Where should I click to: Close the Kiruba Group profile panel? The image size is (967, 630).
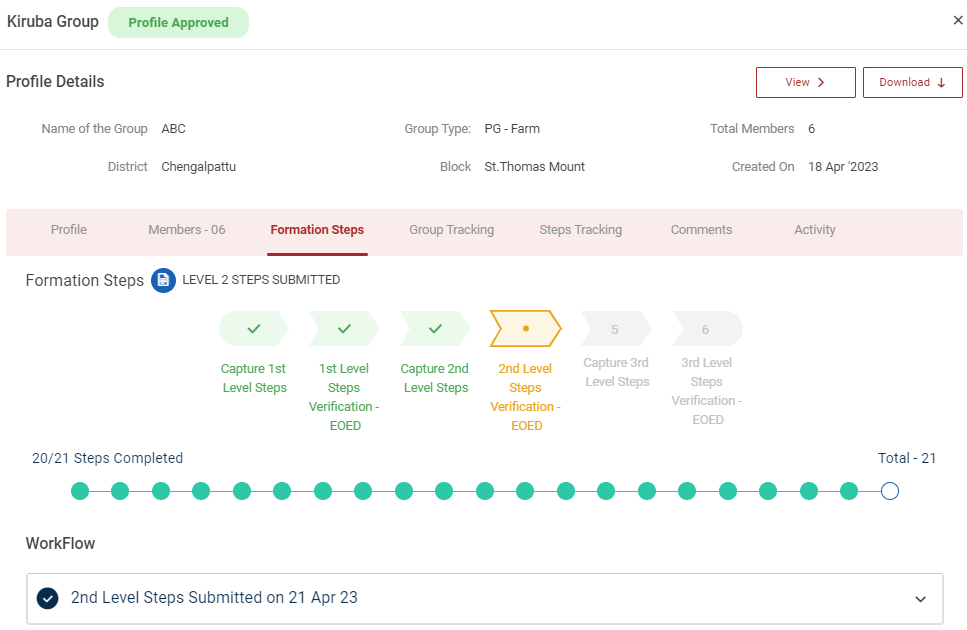(957, 20)
